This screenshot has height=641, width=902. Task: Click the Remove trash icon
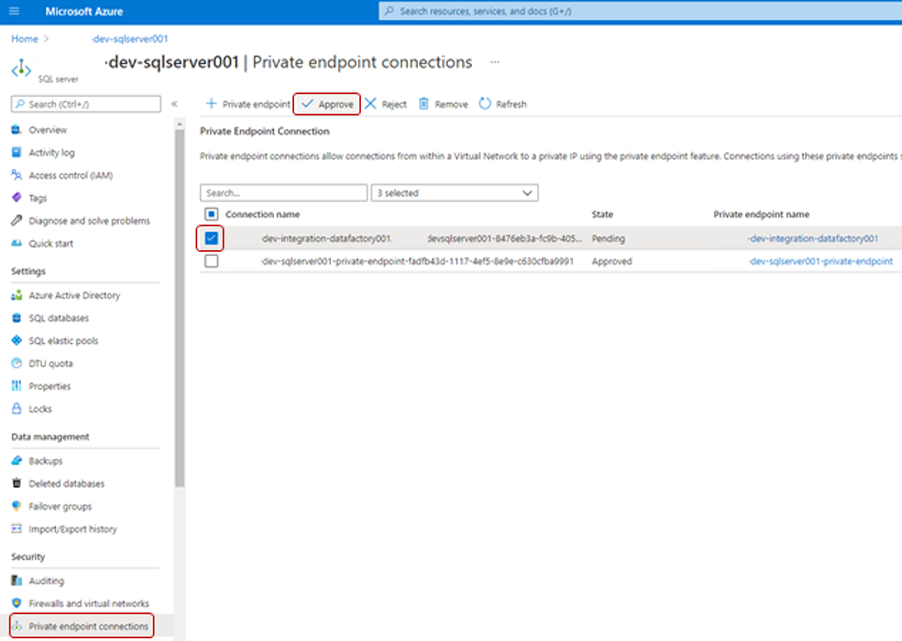click(423, 104)
